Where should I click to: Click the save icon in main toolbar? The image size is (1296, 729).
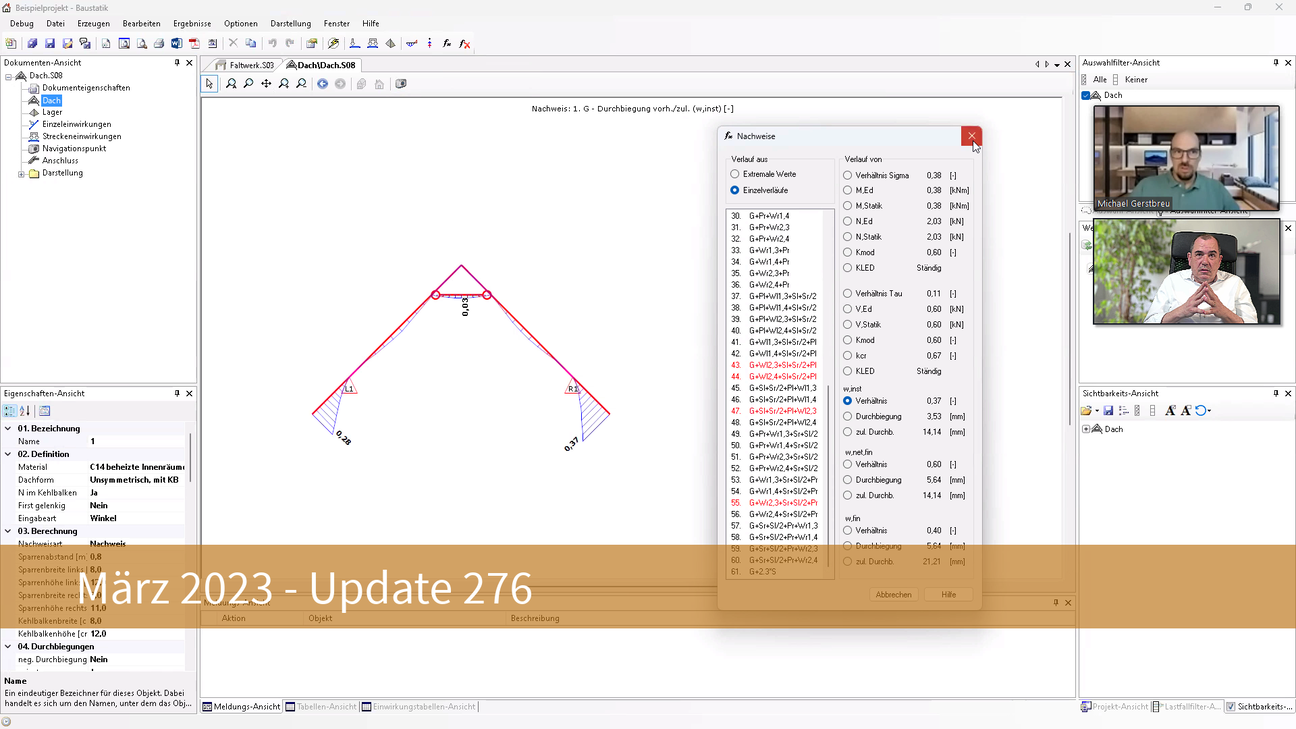pos(50,44)
